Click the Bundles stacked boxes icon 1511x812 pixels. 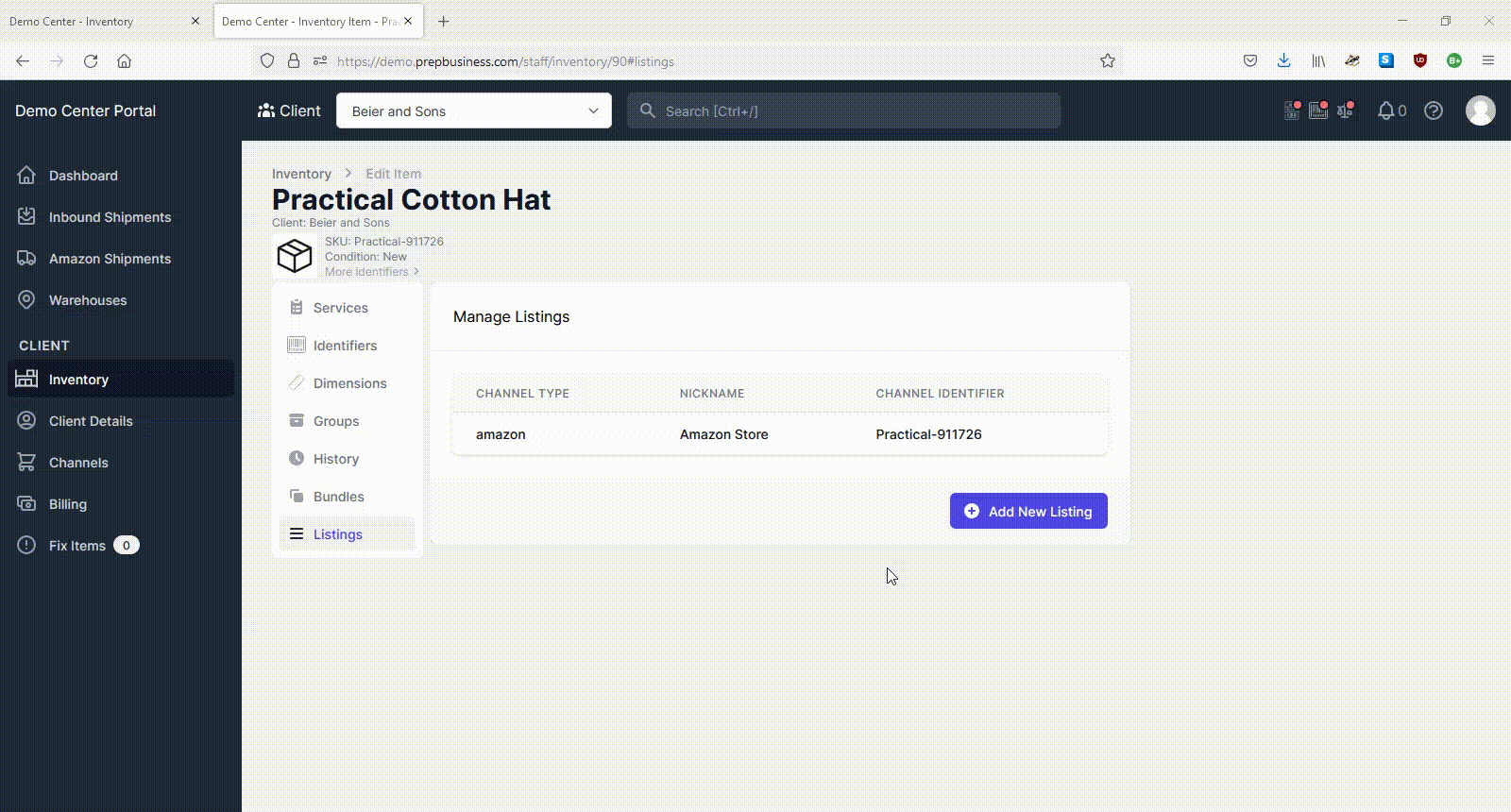(297, 496)
